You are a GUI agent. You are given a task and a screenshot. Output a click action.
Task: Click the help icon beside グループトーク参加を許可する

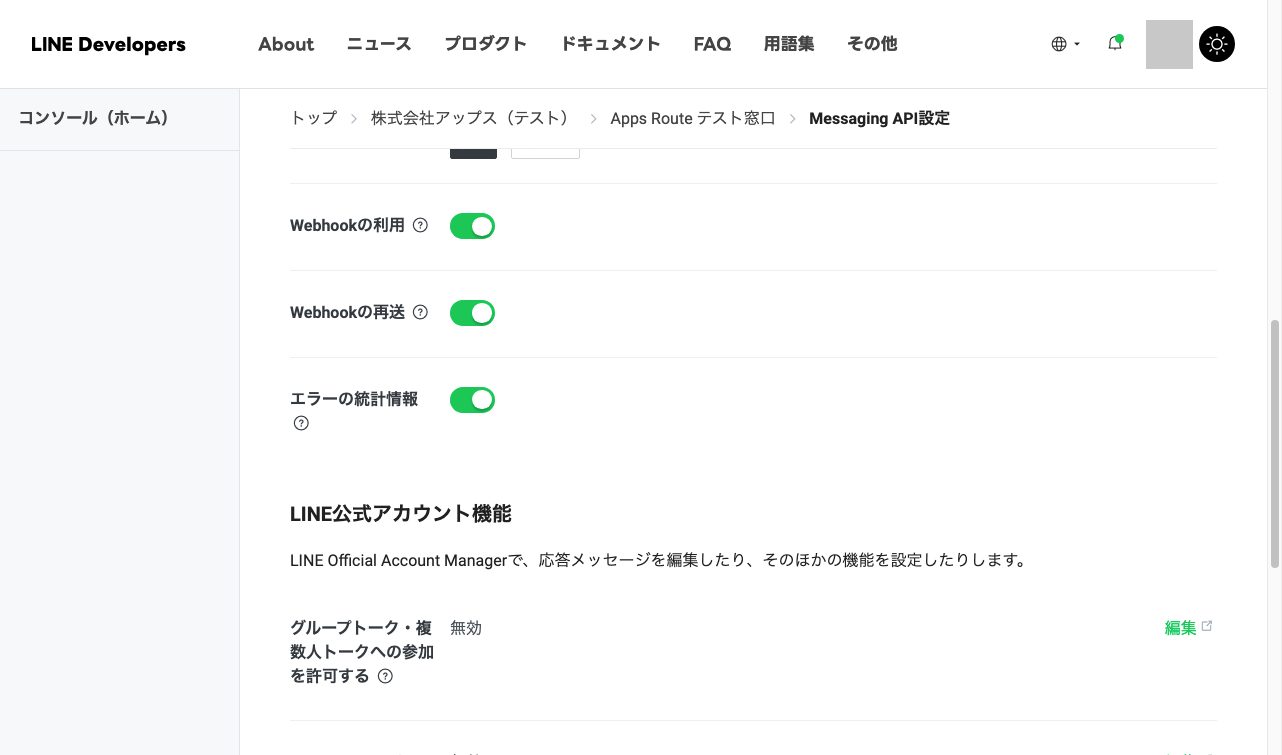click(385, 676)
